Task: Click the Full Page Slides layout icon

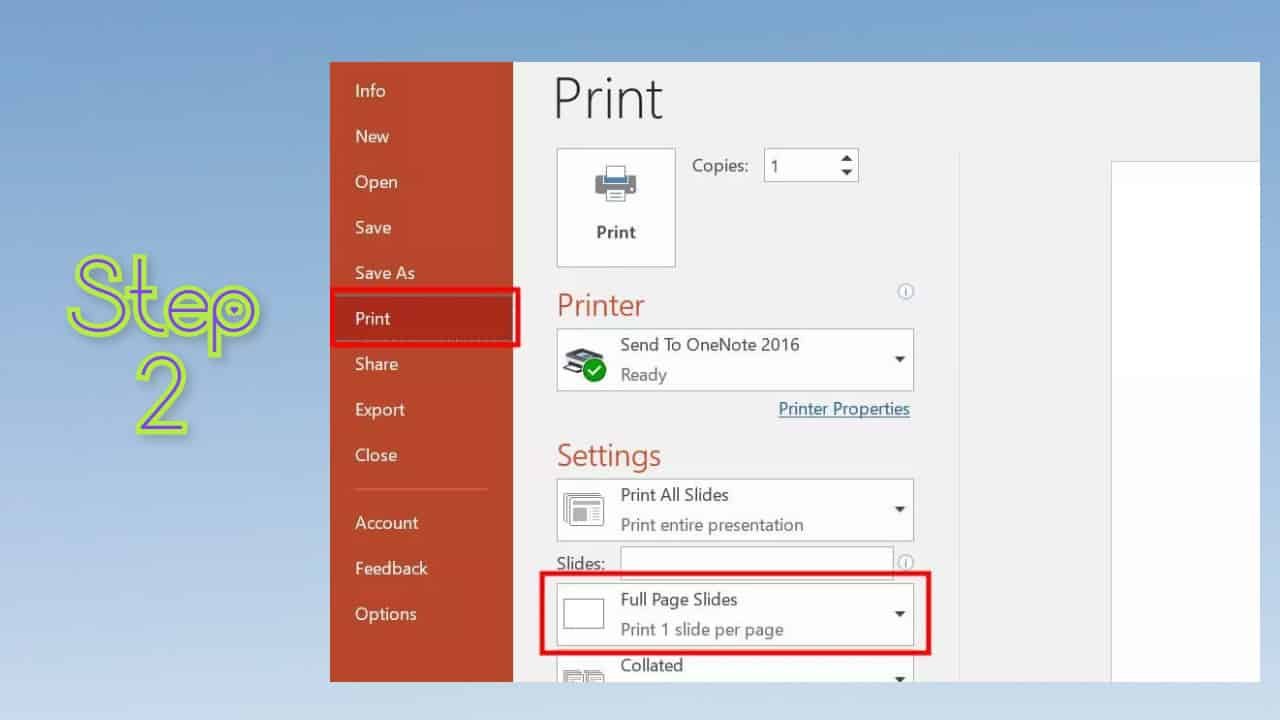Action: tap(584, 613)
